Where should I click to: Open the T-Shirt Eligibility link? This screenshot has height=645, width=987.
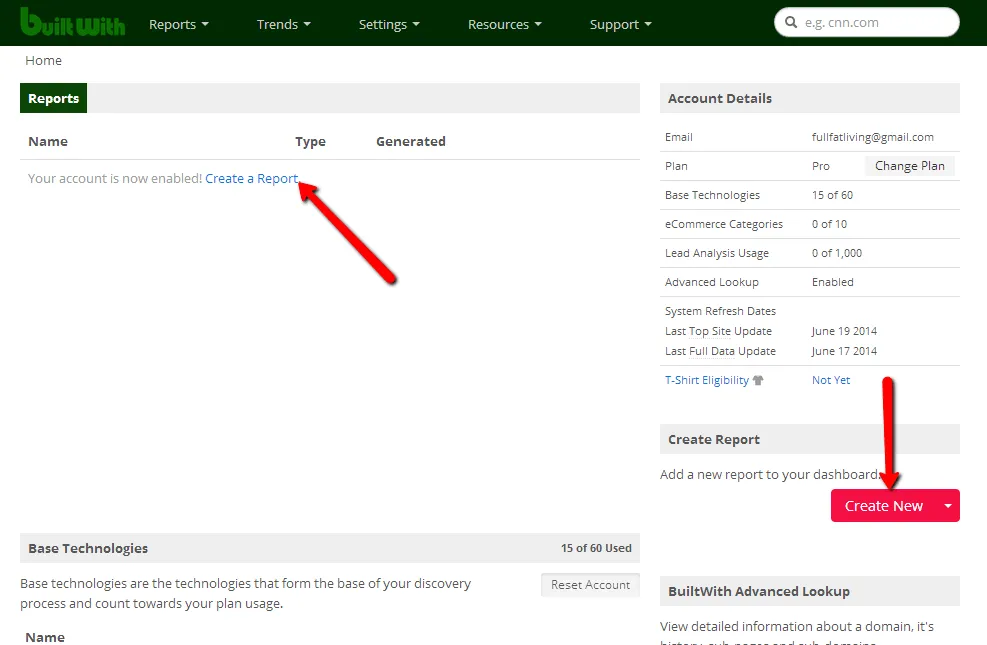(706, 380)
